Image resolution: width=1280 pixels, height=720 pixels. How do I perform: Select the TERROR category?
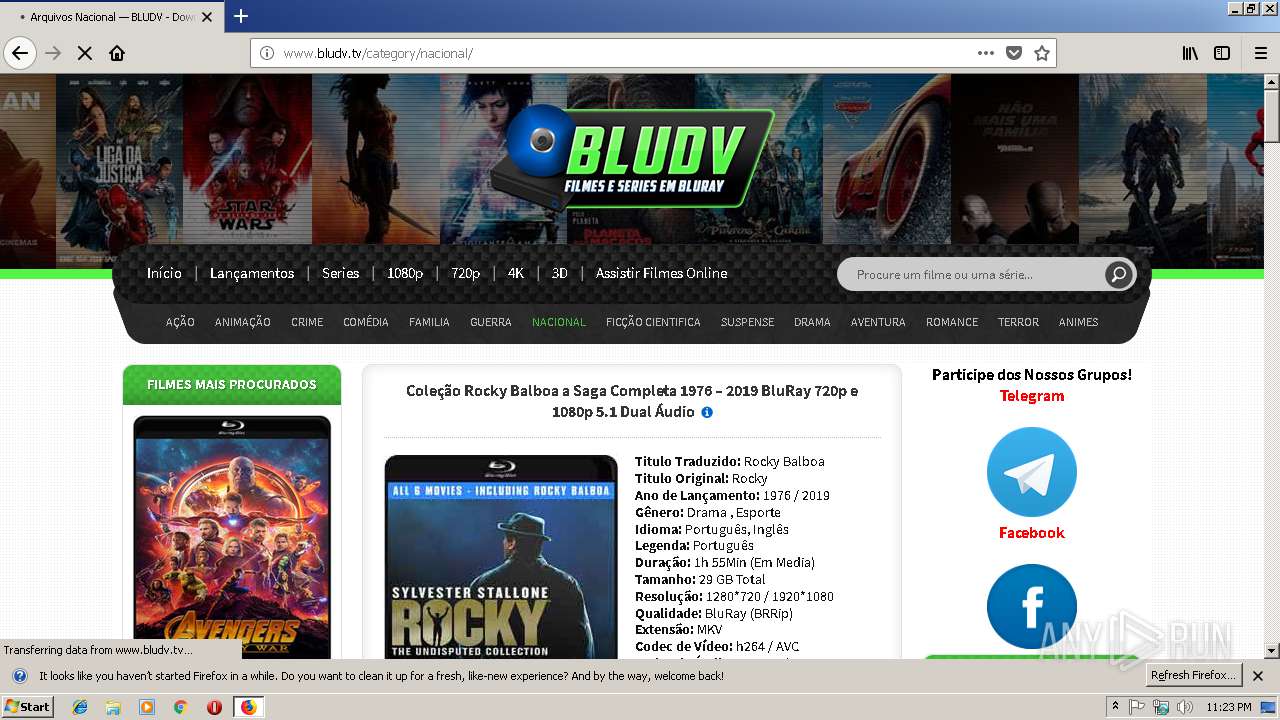coord(1018,322)
